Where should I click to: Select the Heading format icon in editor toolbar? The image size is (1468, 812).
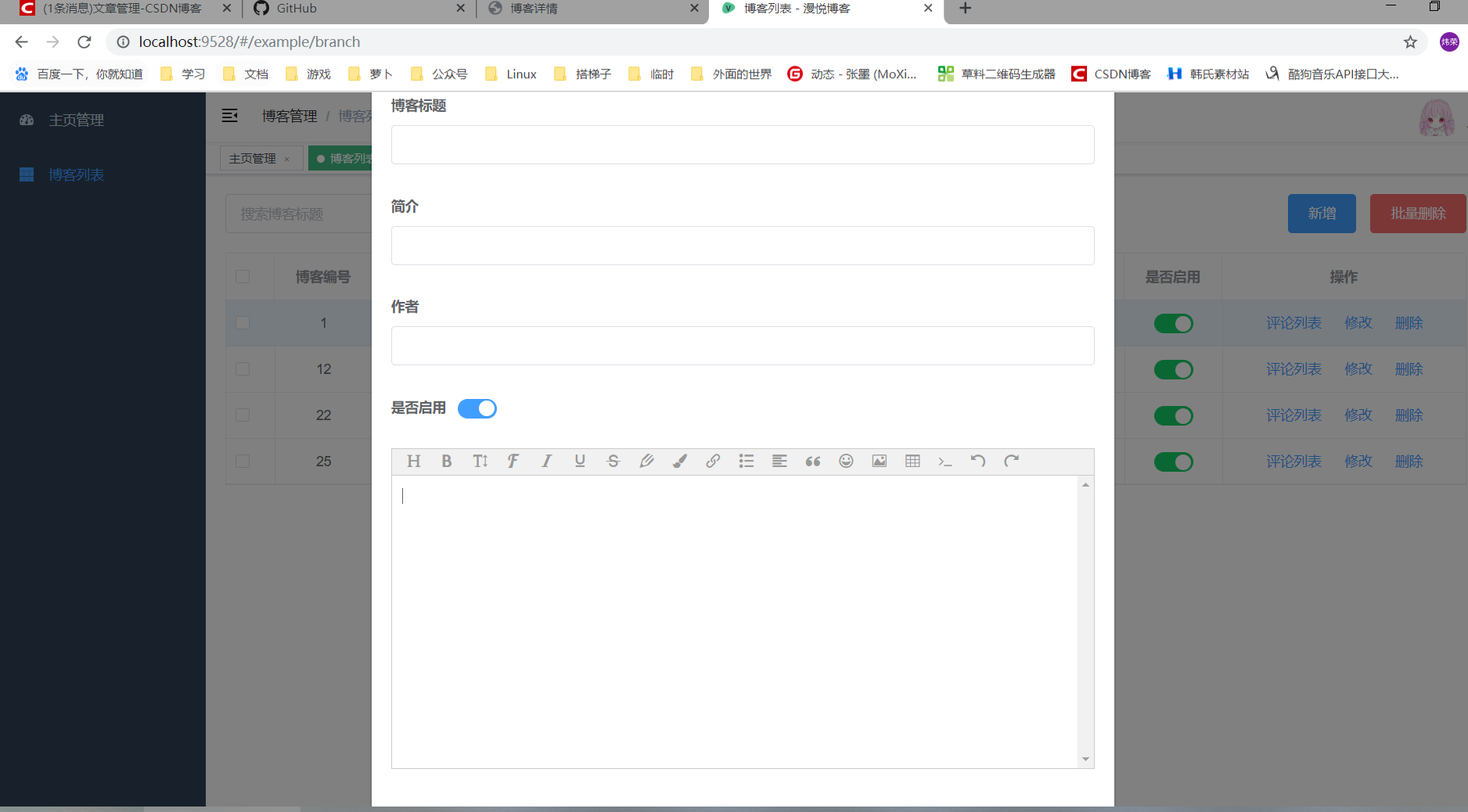(x=413, y=462)
